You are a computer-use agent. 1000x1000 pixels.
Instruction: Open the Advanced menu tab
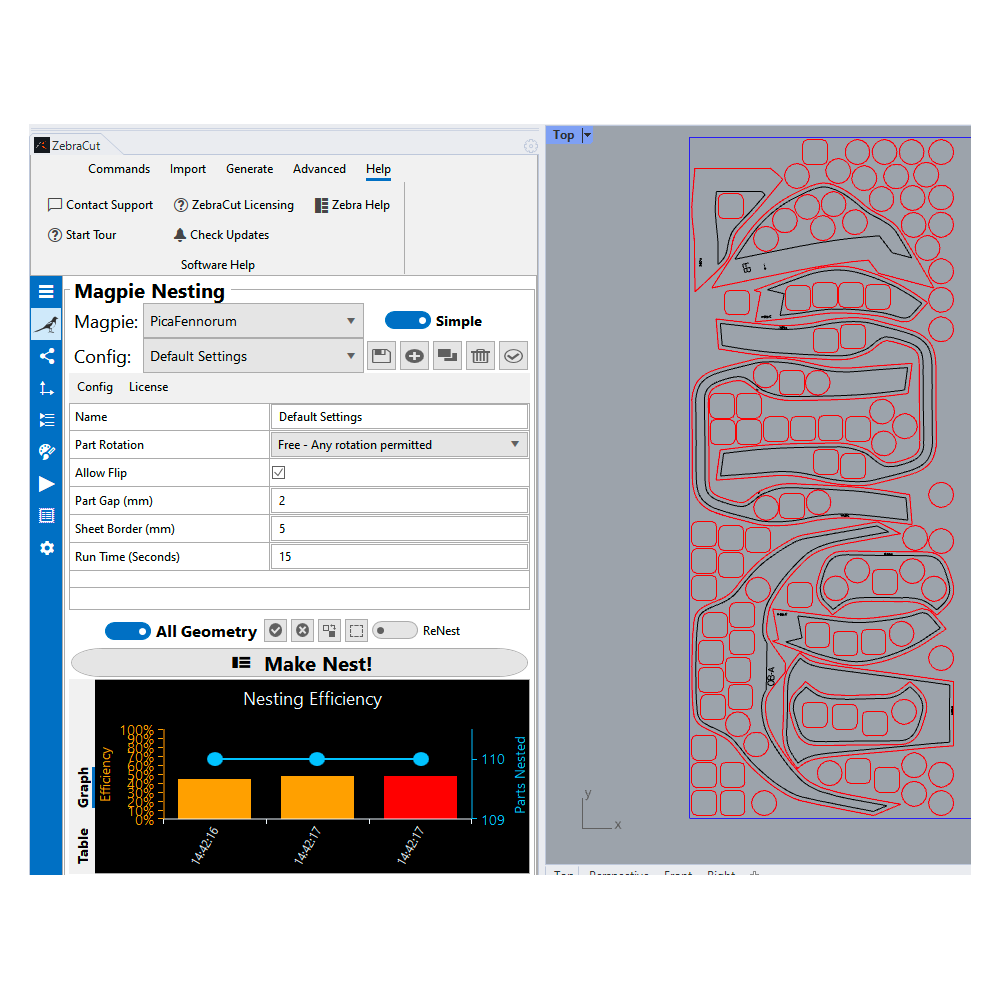[320, 169]
